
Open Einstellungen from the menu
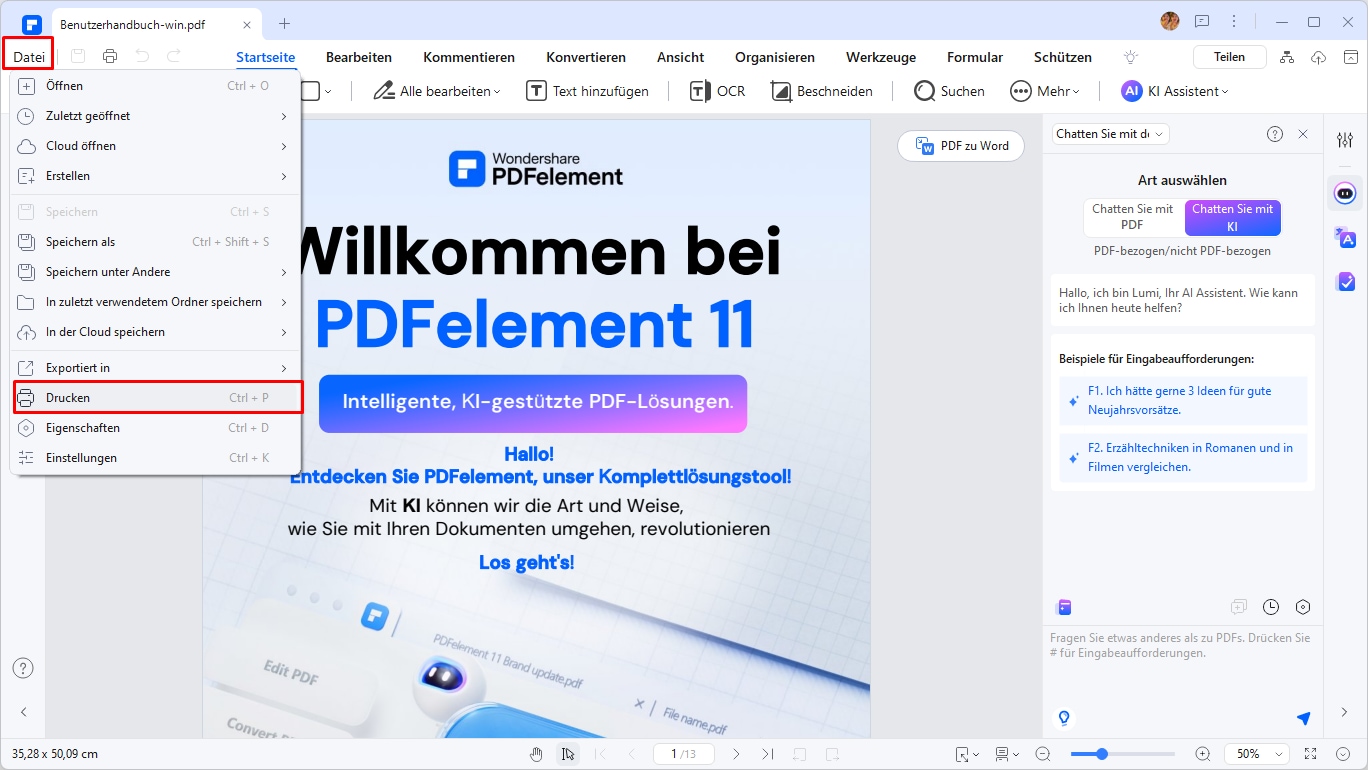click(155, 458)
